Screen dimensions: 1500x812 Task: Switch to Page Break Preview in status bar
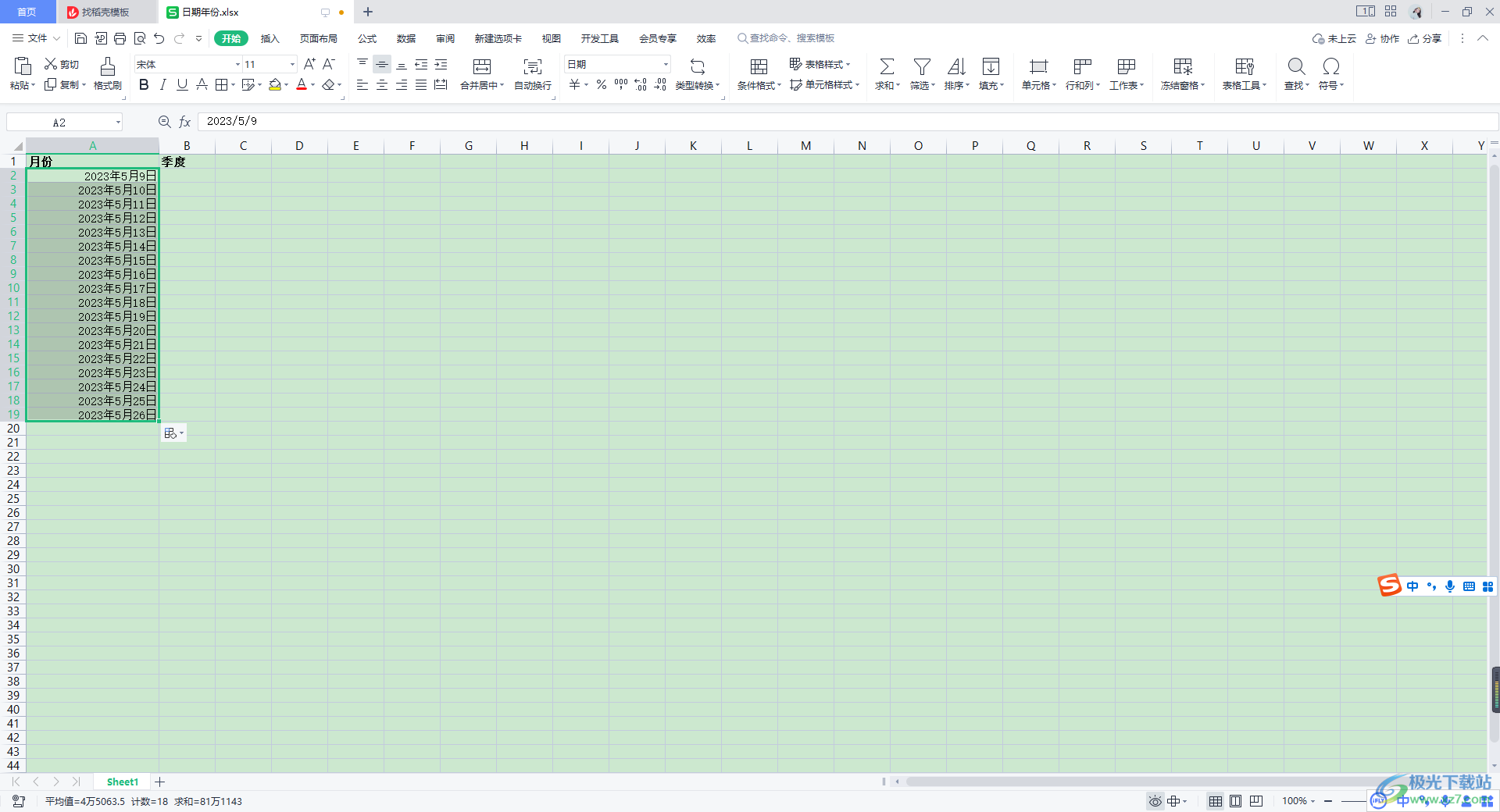[x=1255, y=801]
